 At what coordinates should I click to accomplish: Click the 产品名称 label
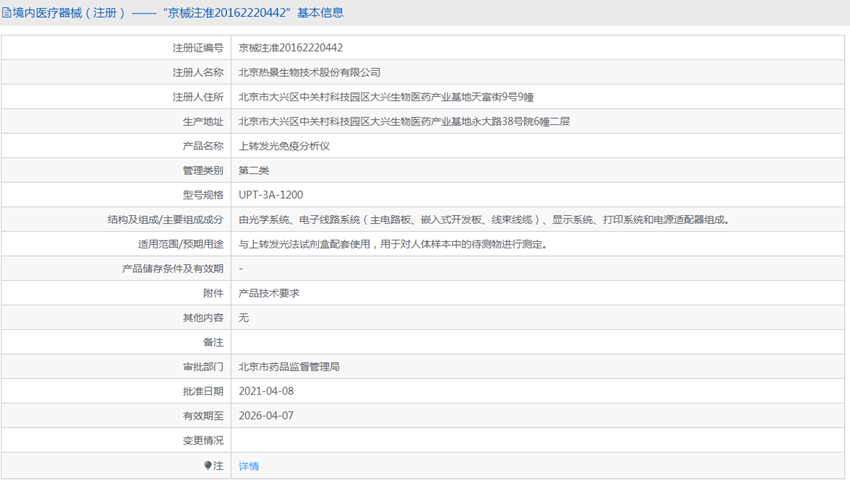[203, 146]
